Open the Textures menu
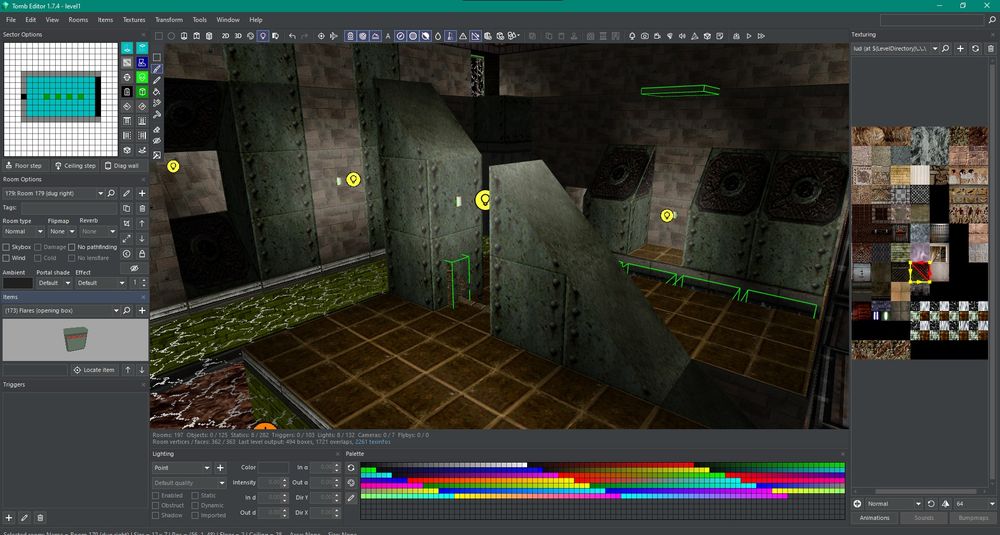The height and width of the screenshot is (535, 1000). point(134,20)
